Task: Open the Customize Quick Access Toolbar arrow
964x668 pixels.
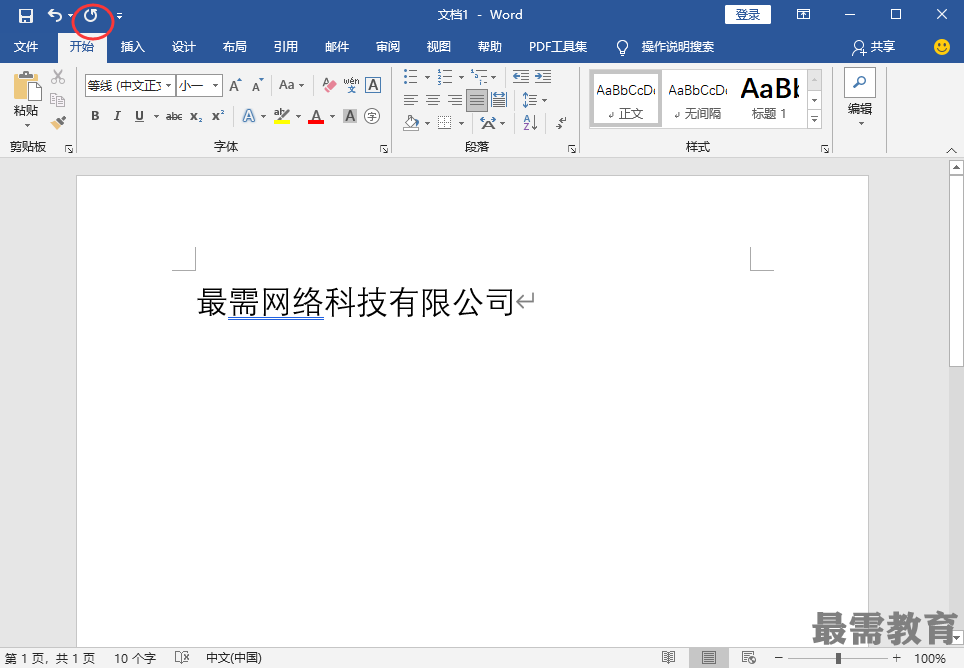Action: click(119, 16)
